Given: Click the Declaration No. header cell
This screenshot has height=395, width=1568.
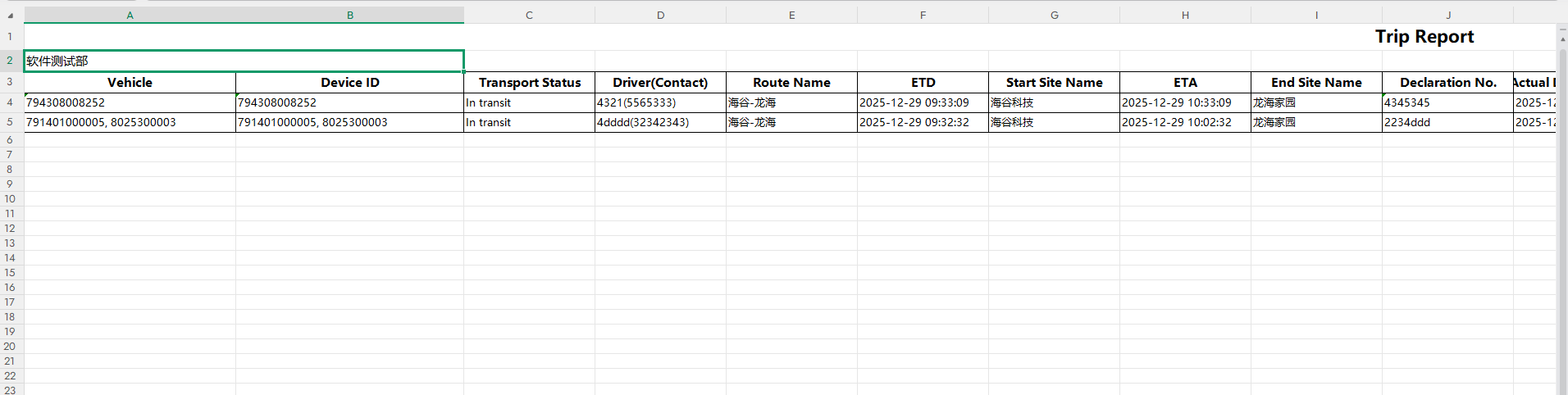Looking at the screenshot, I should point(1447,83).
